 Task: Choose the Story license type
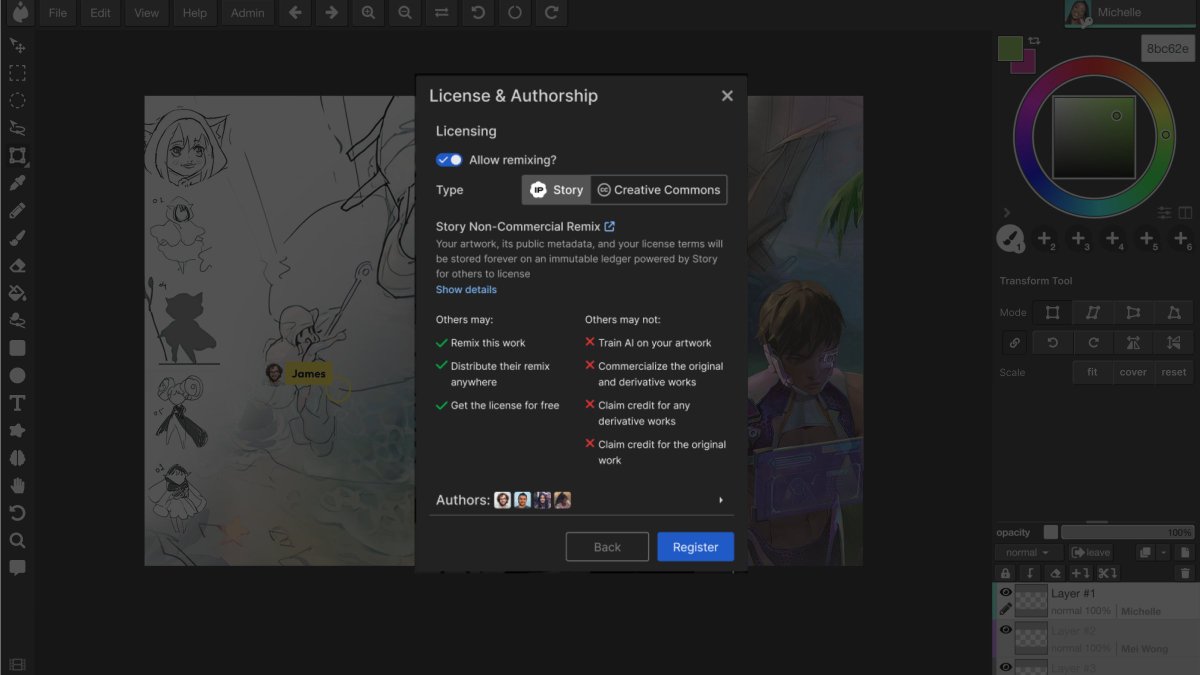pyautogui.click(x=556, y=190)
